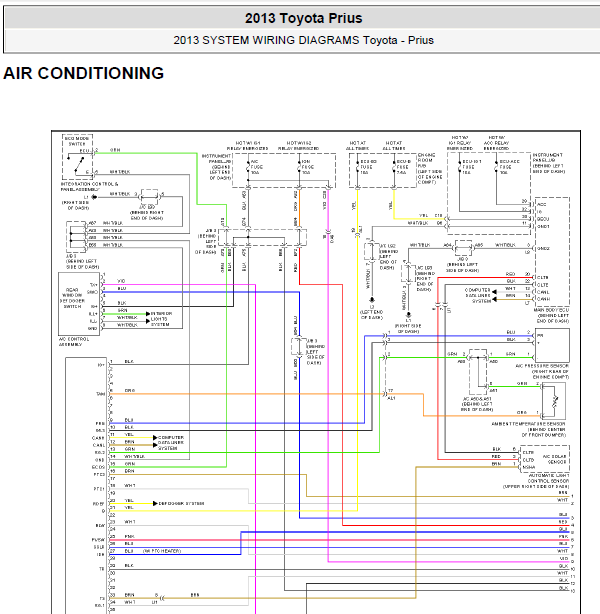Image resolution: width=600 pixels, height=614 pixels.
Task: Click the '2013 Toyota Prius' title
Action: [x=304, y=18]
